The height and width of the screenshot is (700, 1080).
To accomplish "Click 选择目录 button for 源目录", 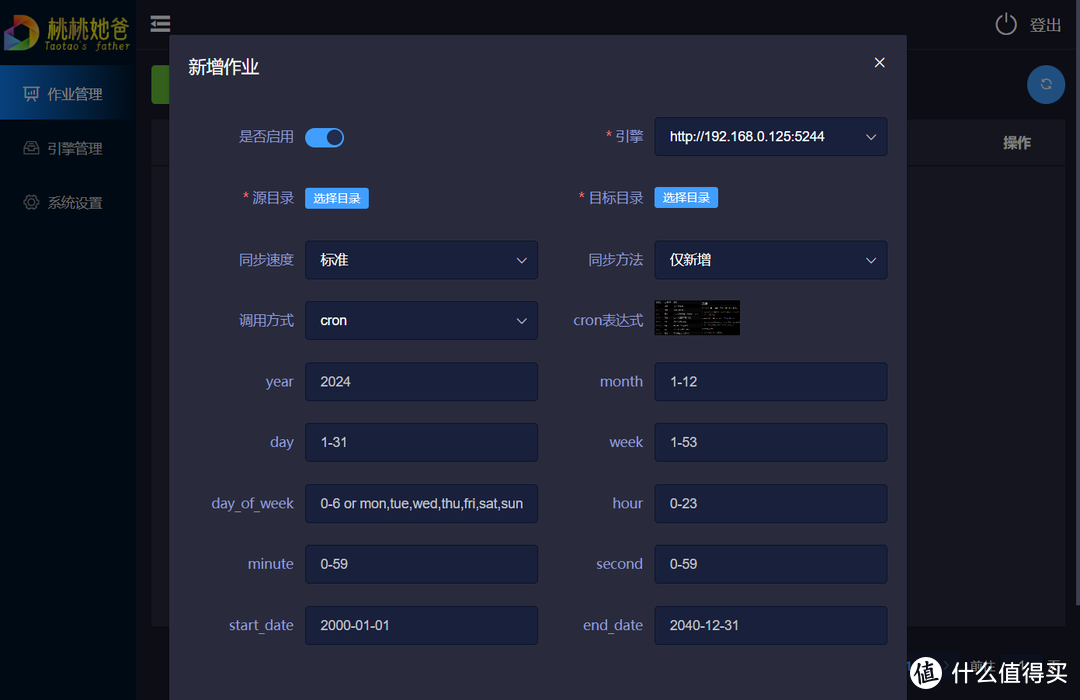I will tap(337, 198).
